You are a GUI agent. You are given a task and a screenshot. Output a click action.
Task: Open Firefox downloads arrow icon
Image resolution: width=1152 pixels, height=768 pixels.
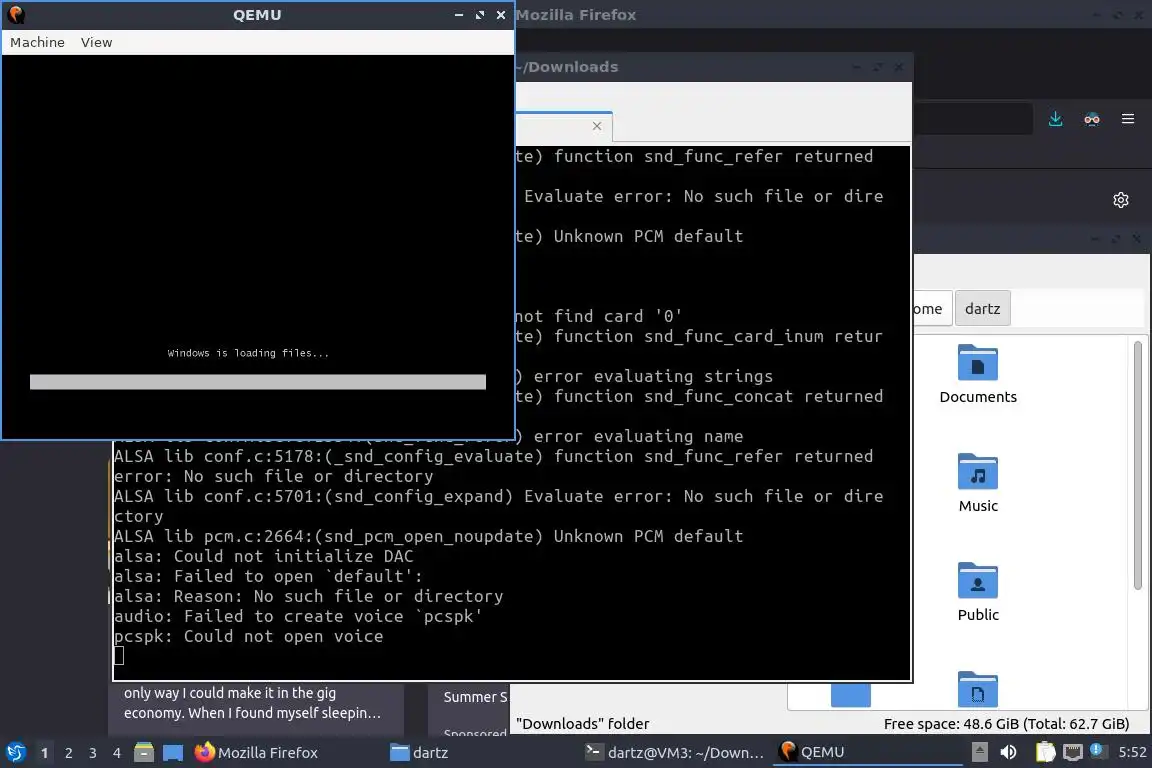[x=1055, y=119]
